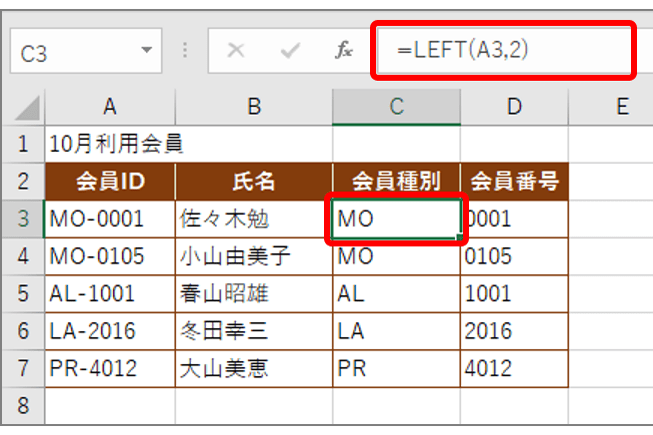Click cell 4012 in column D
The width and height of the screenshot is (653, 435).
click(514, 369)
